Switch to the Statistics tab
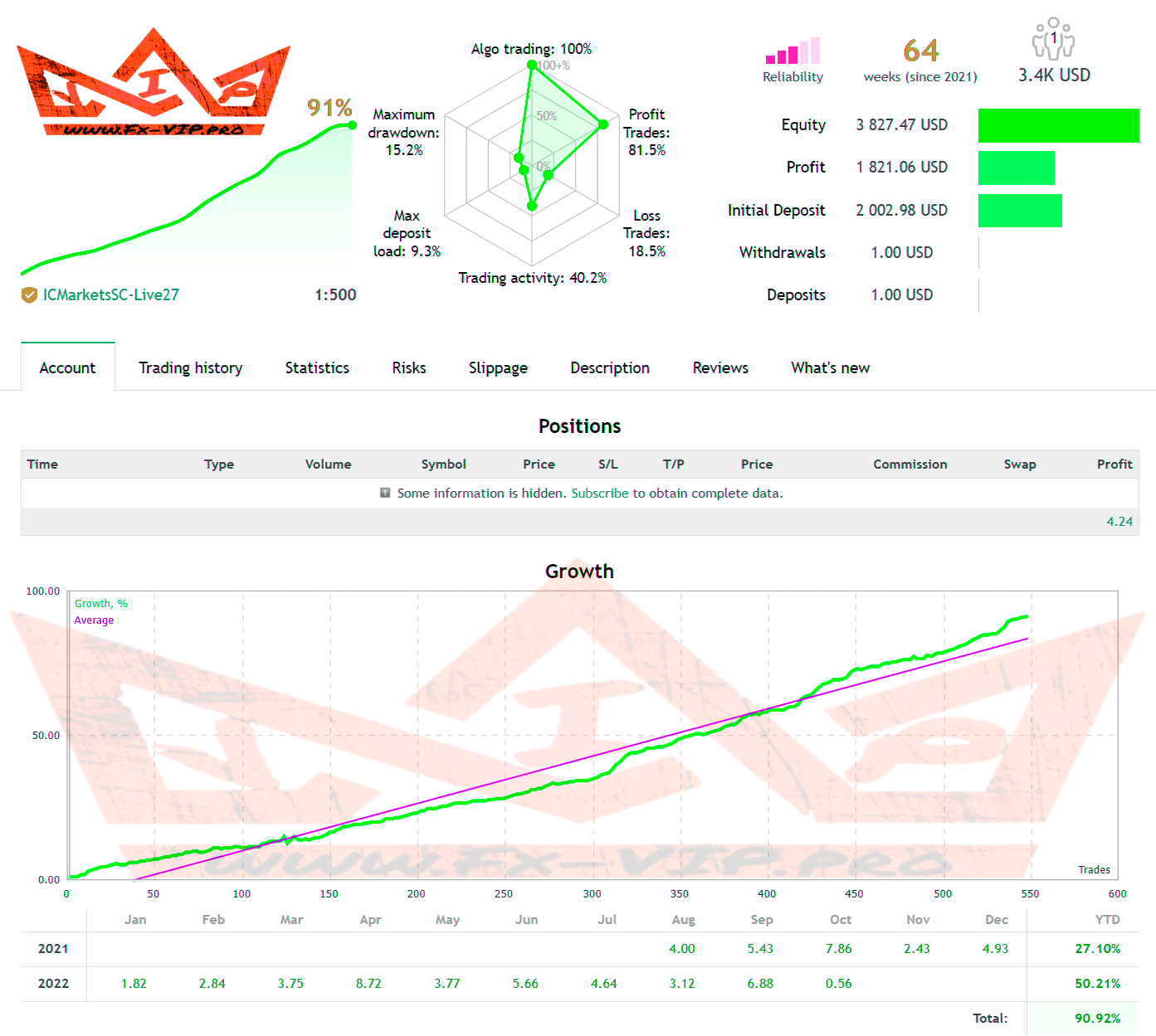Image resolution: width=1156 pixels, height=1036 pixels. click(x=317, y=367)
